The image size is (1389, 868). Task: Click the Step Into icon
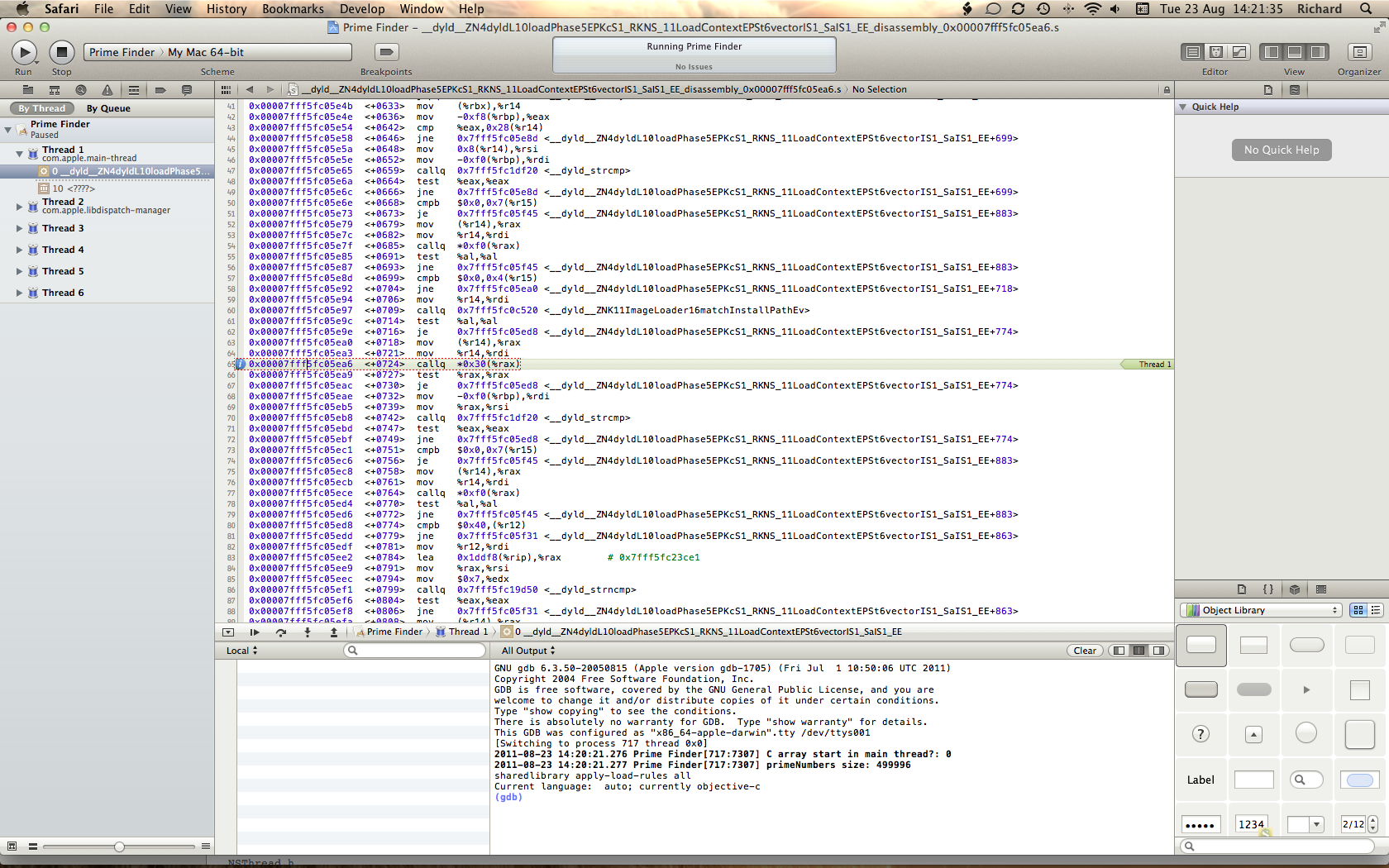(x=308, y=632)
